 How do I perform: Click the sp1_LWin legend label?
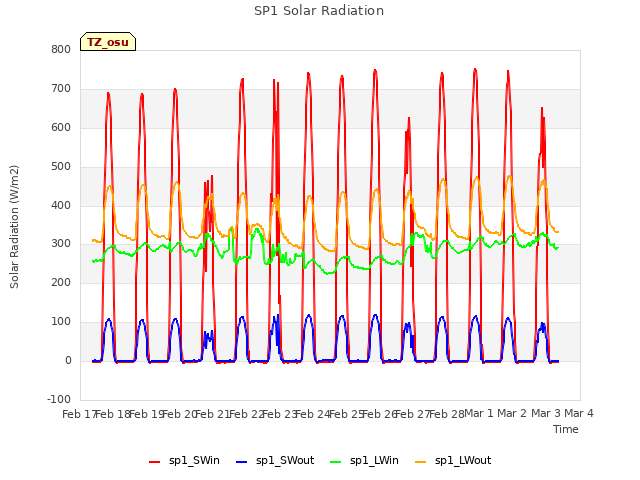374,461
